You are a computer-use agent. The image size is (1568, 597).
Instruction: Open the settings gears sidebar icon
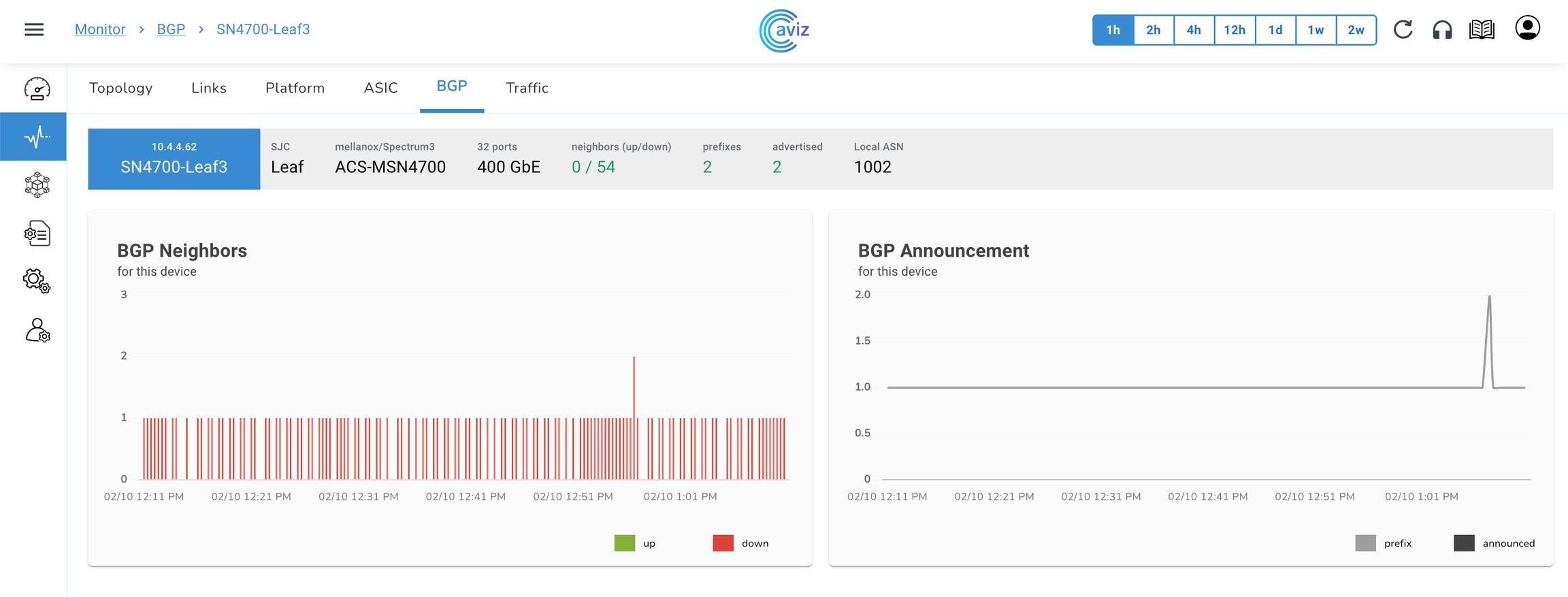click(37, 281)
